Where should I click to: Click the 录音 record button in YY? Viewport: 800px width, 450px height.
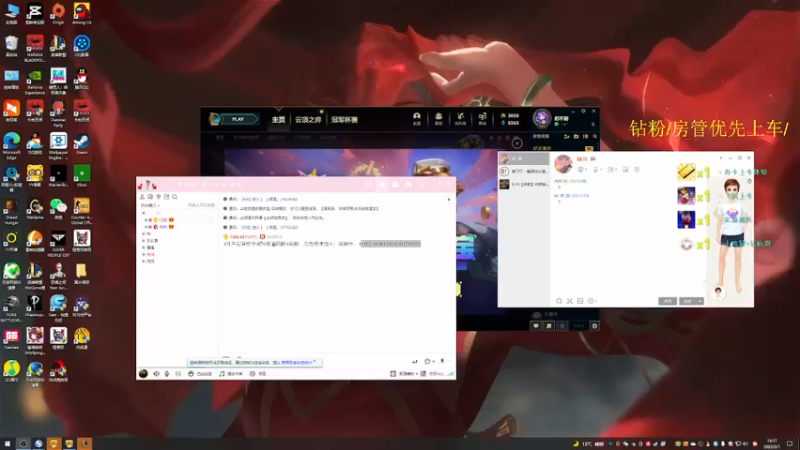[x=258, y=374]
